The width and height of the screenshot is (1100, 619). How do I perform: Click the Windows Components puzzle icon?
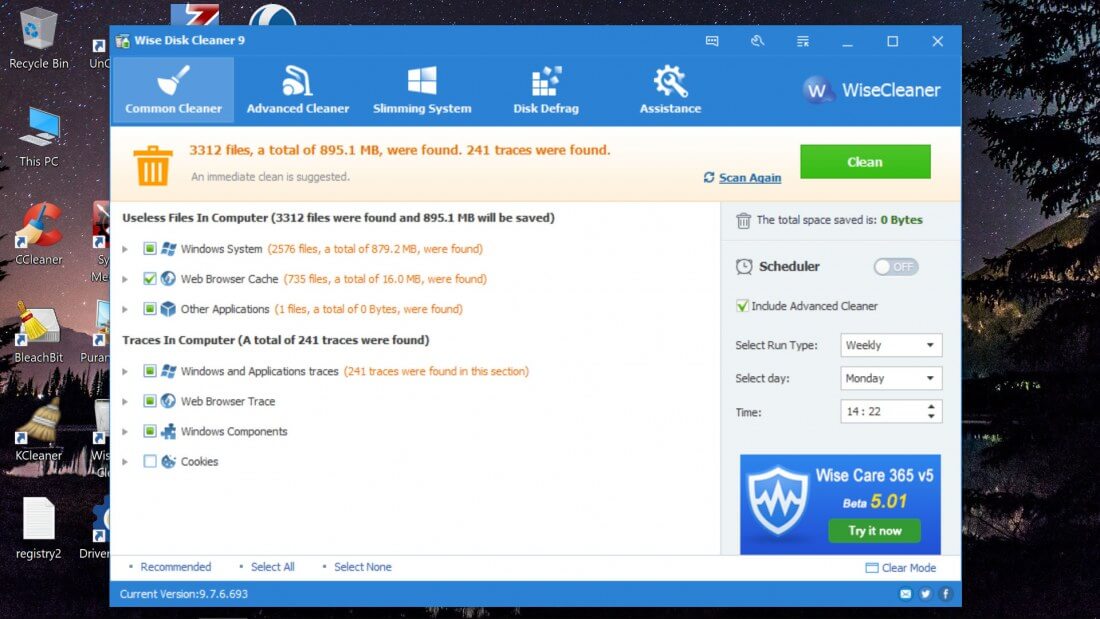pyautogui.click(x=168, y=431)
